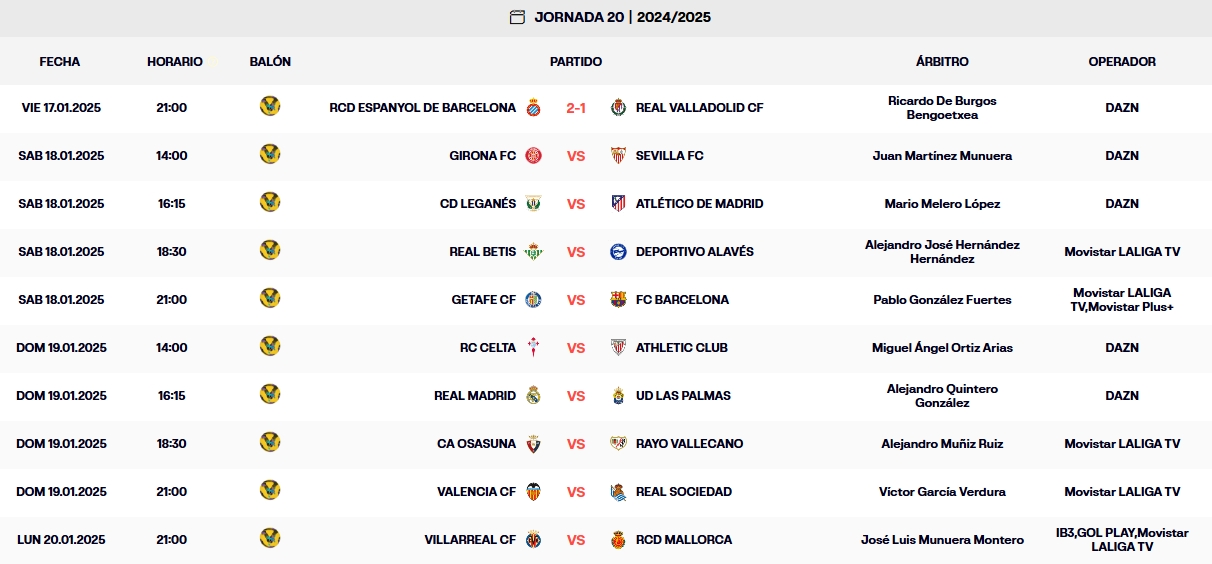Click the Real Sociedad crest

tap(618, 492)
